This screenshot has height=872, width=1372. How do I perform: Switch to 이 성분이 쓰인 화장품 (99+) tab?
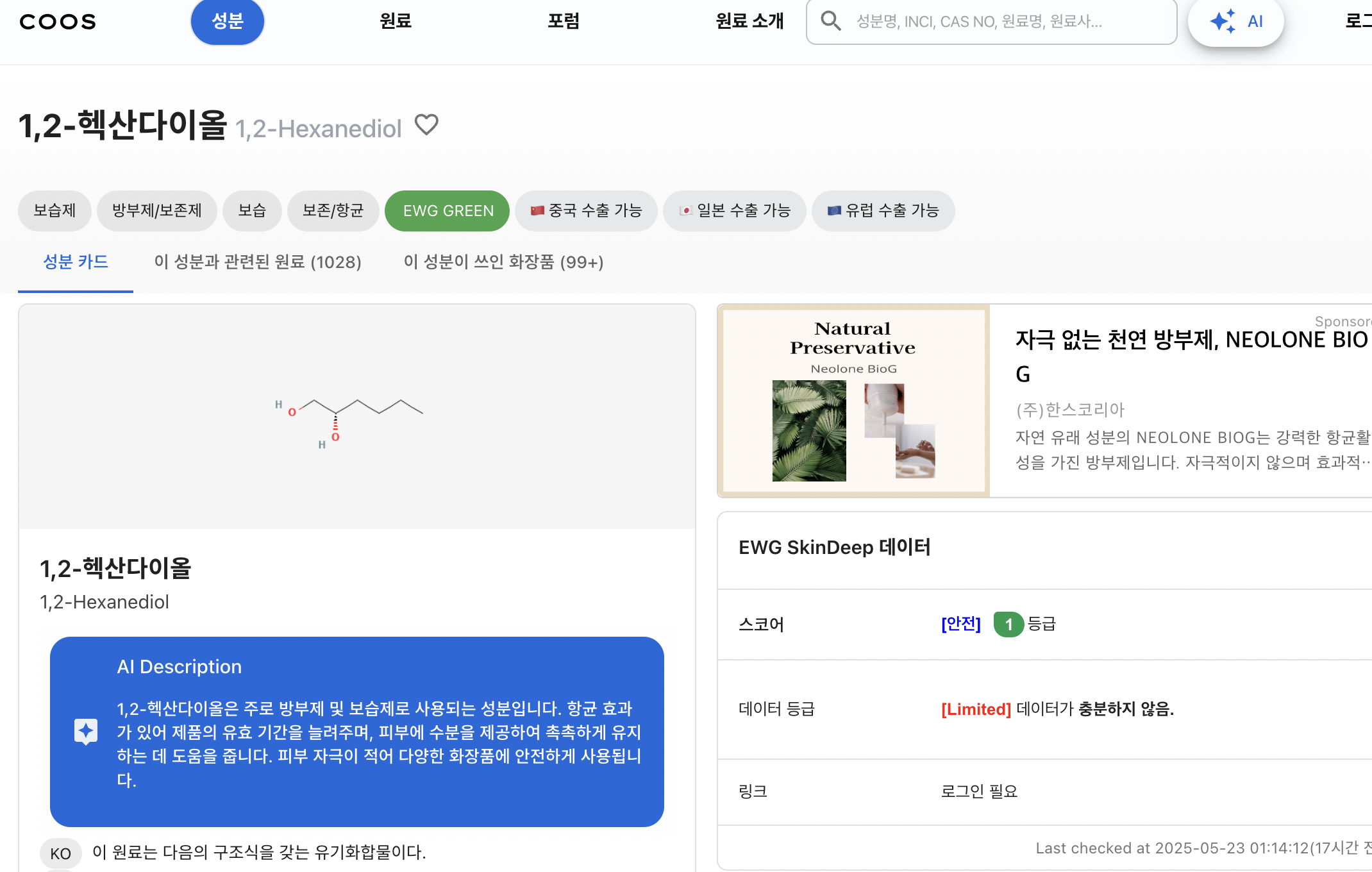point(503,262)
